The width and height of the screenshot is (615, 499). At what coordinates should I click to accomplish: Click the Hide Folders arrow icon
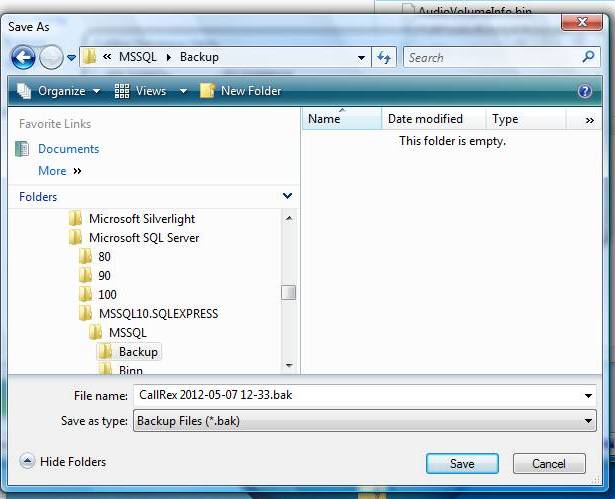tap(27, 461)
